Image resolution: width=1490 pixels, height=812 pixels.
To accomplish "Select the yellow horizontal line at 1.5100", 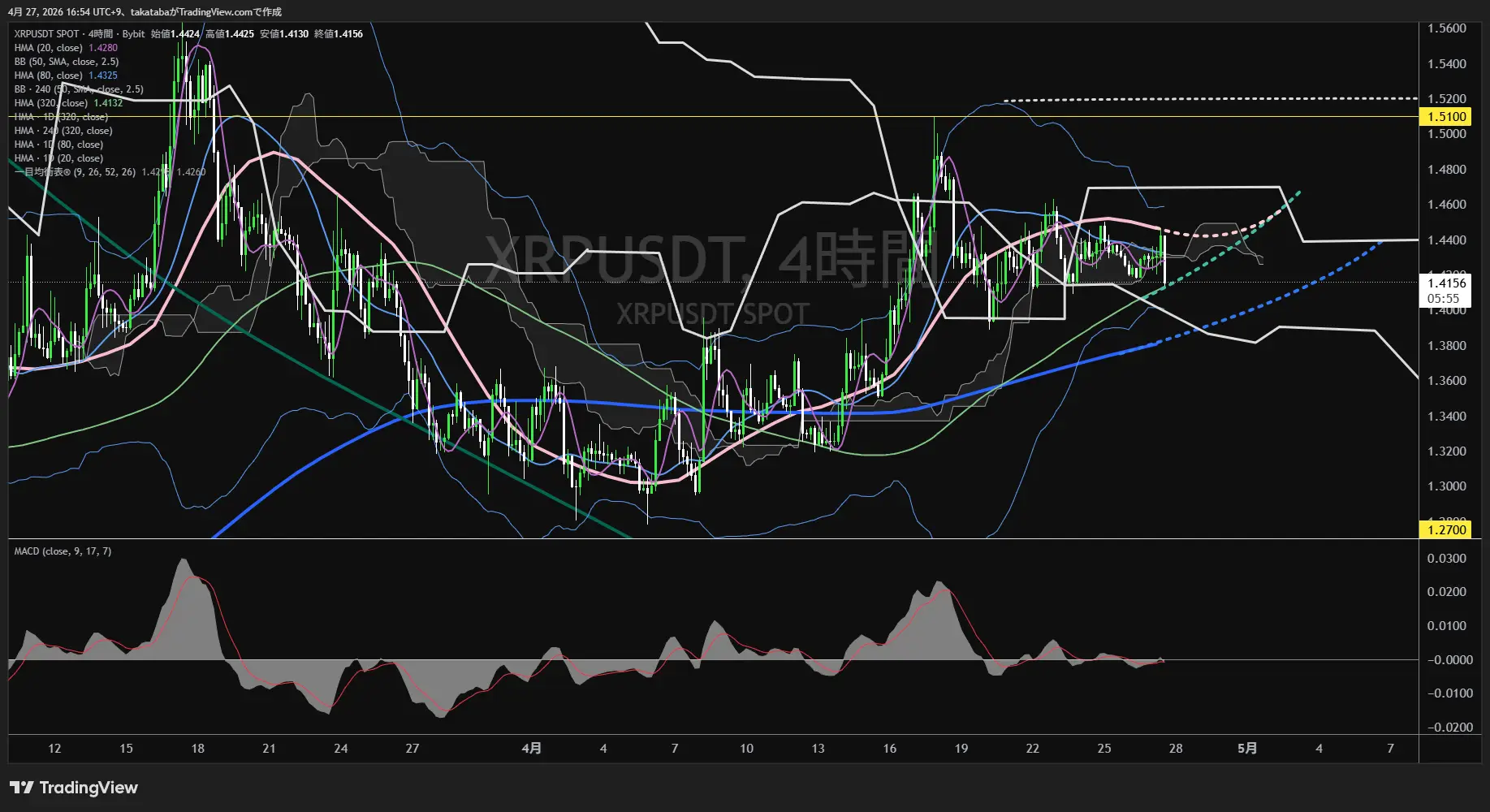I will coord(731,117).
